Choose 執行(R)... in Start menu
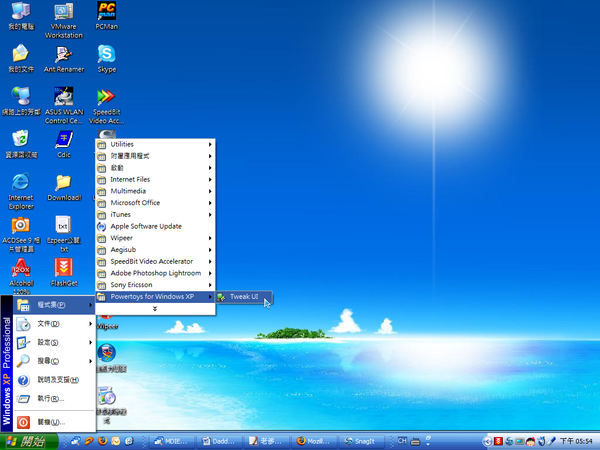The image size is (600, 450). point(54,399)
